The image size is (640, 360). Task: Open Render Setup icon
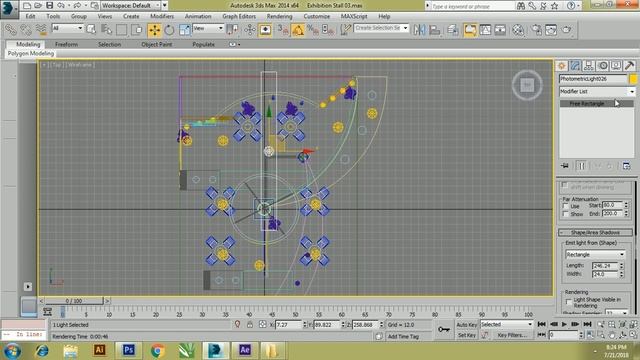[x=536, y=30]
